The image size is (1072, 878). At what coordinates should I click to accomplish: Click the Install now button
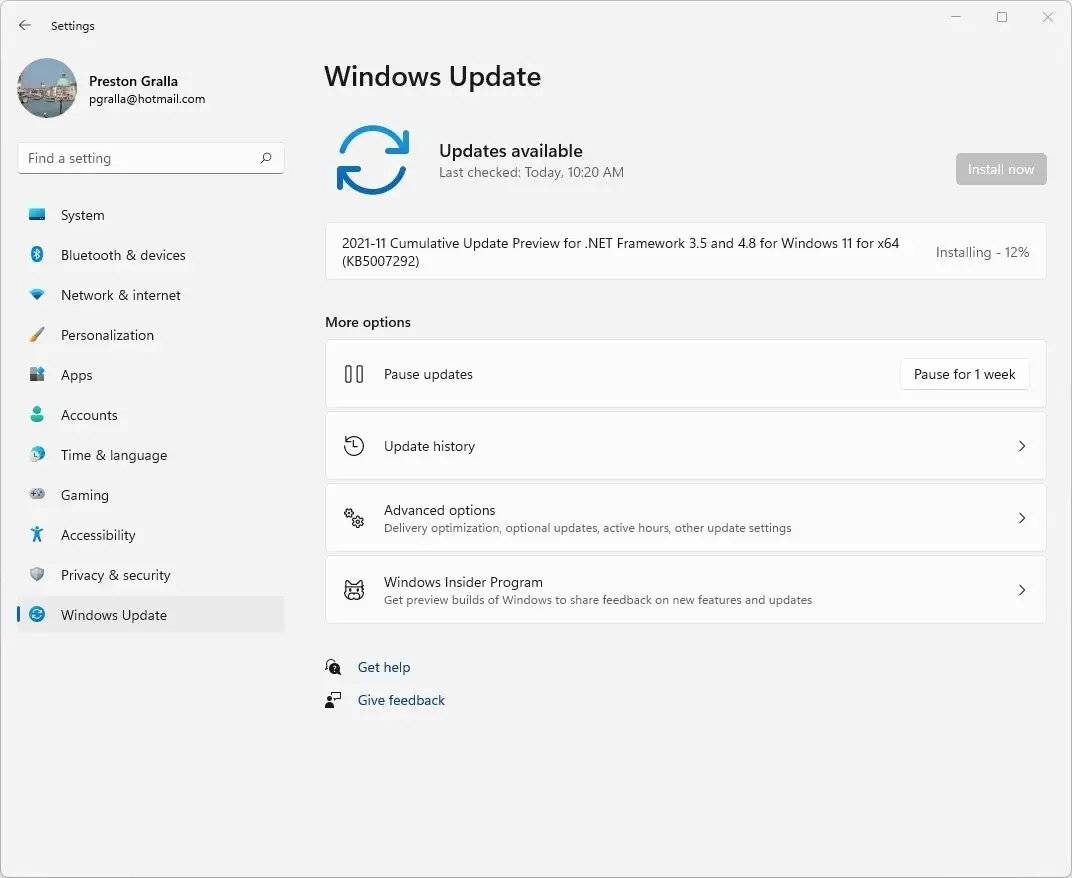[x=1001, y=169]
